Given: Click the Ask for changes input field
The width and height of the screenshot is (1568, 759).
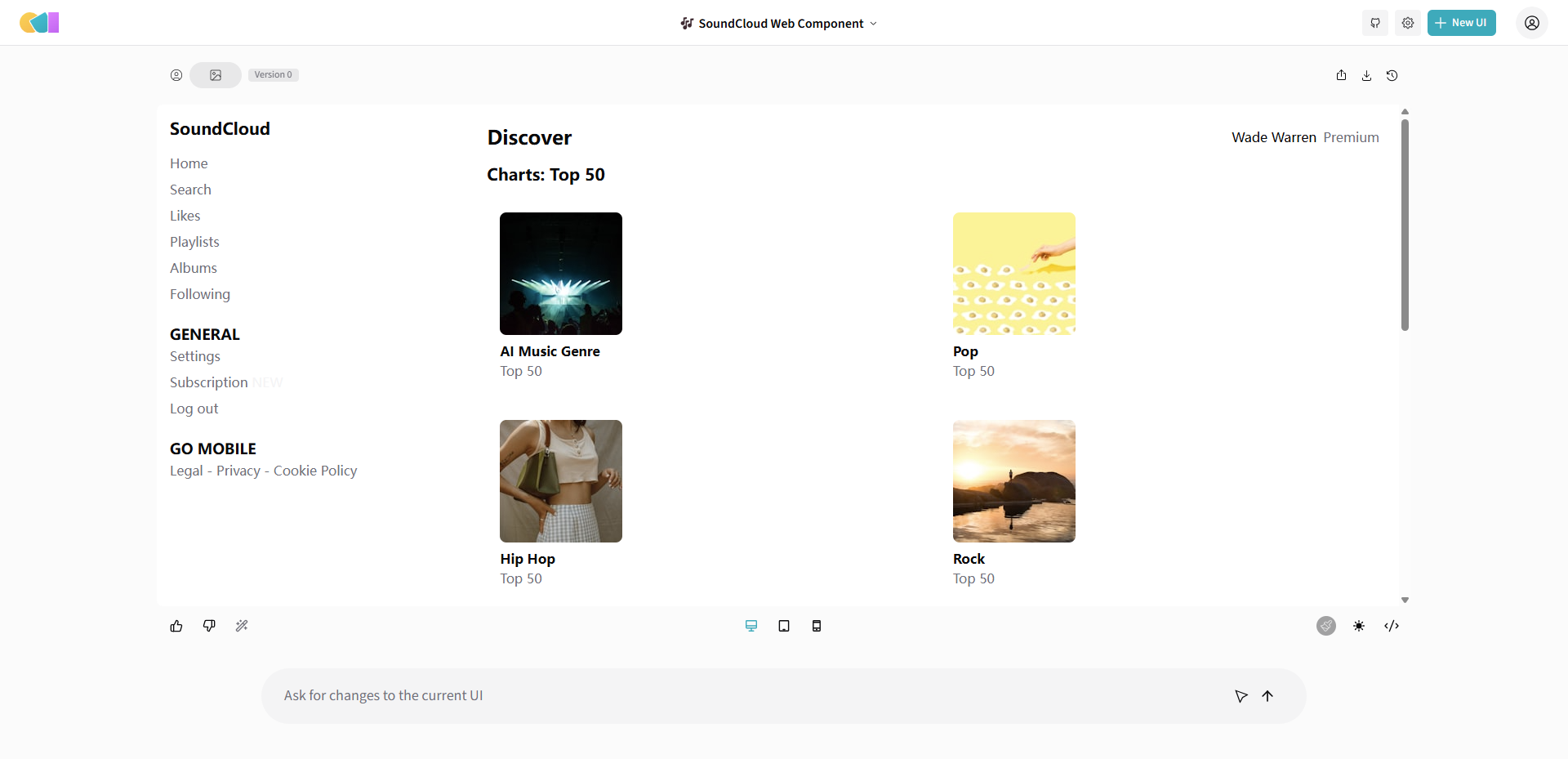Looking at the screenshot, I should click(735, 695).
